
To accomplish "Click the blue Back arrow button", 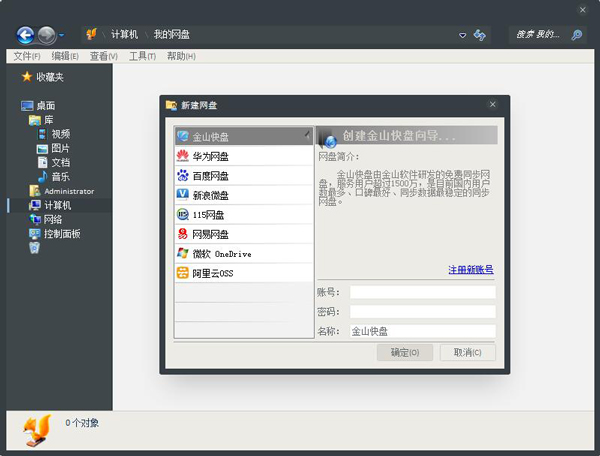I will (25, 35).
